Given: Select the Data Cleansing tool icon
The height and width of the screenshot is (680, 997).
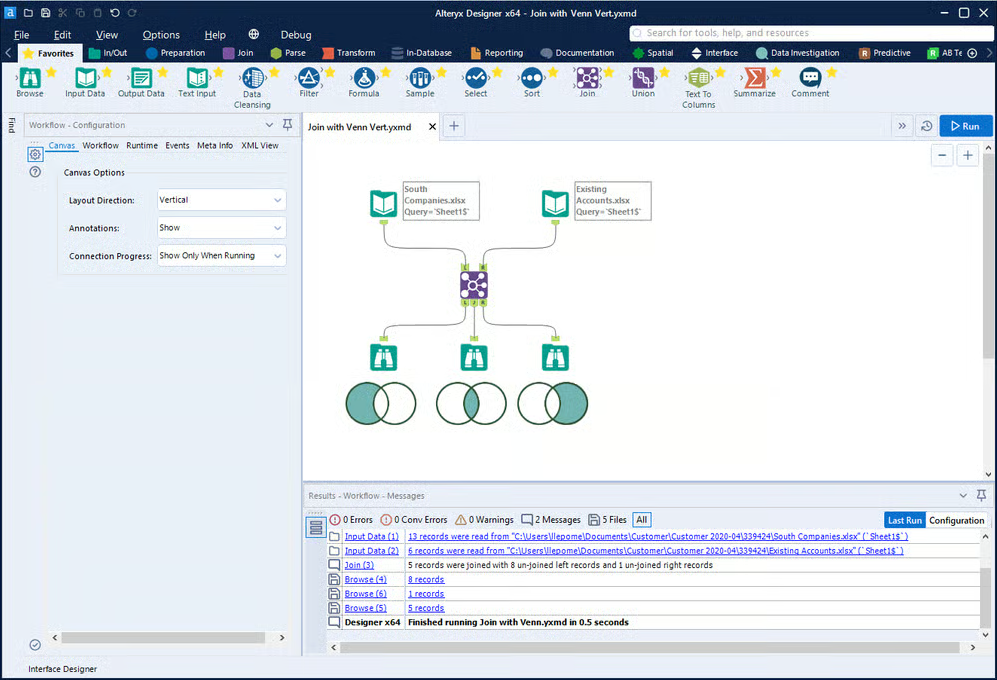Looking at the screenshot, I should pyautogui.click(x=252, y=78).
